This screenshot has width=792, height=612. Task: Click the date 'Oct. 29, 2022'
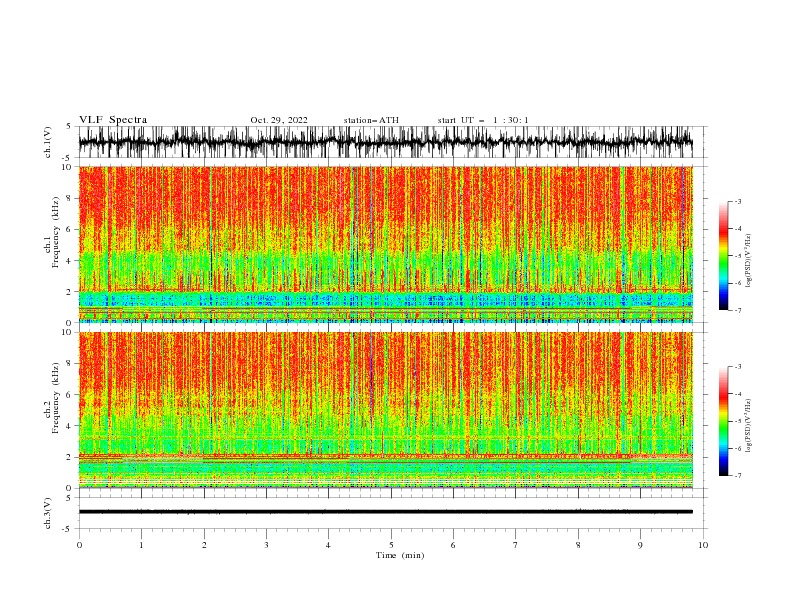click(279, 120)
